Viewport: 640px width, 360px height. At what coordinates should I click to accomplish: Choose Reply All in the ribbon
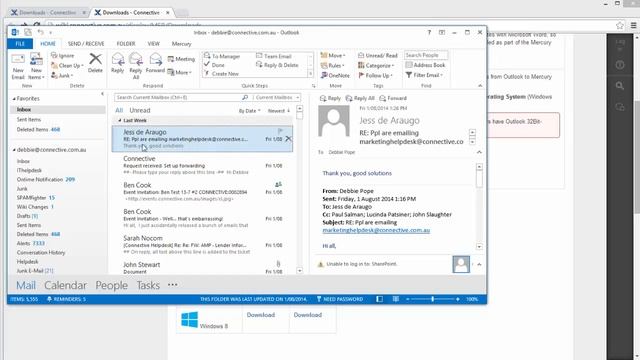(136, 66)
